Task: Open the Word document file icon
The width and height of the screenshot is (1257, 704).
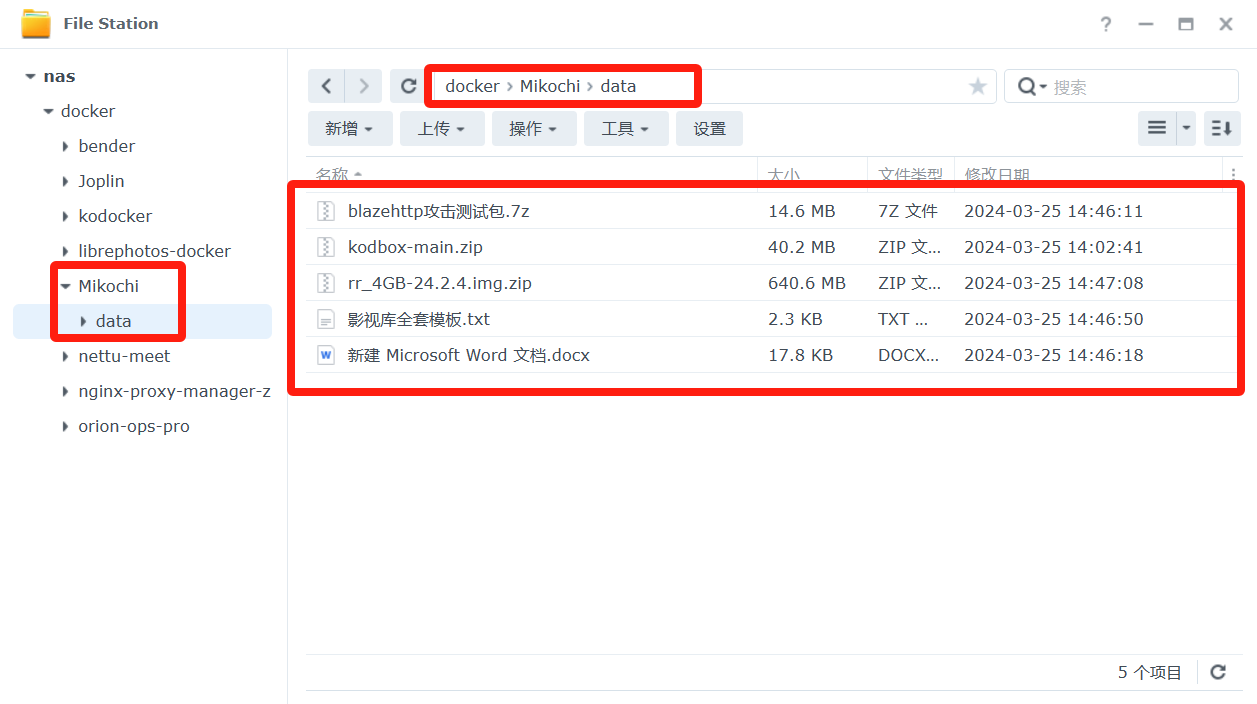Action: click(x=326, y=355)
